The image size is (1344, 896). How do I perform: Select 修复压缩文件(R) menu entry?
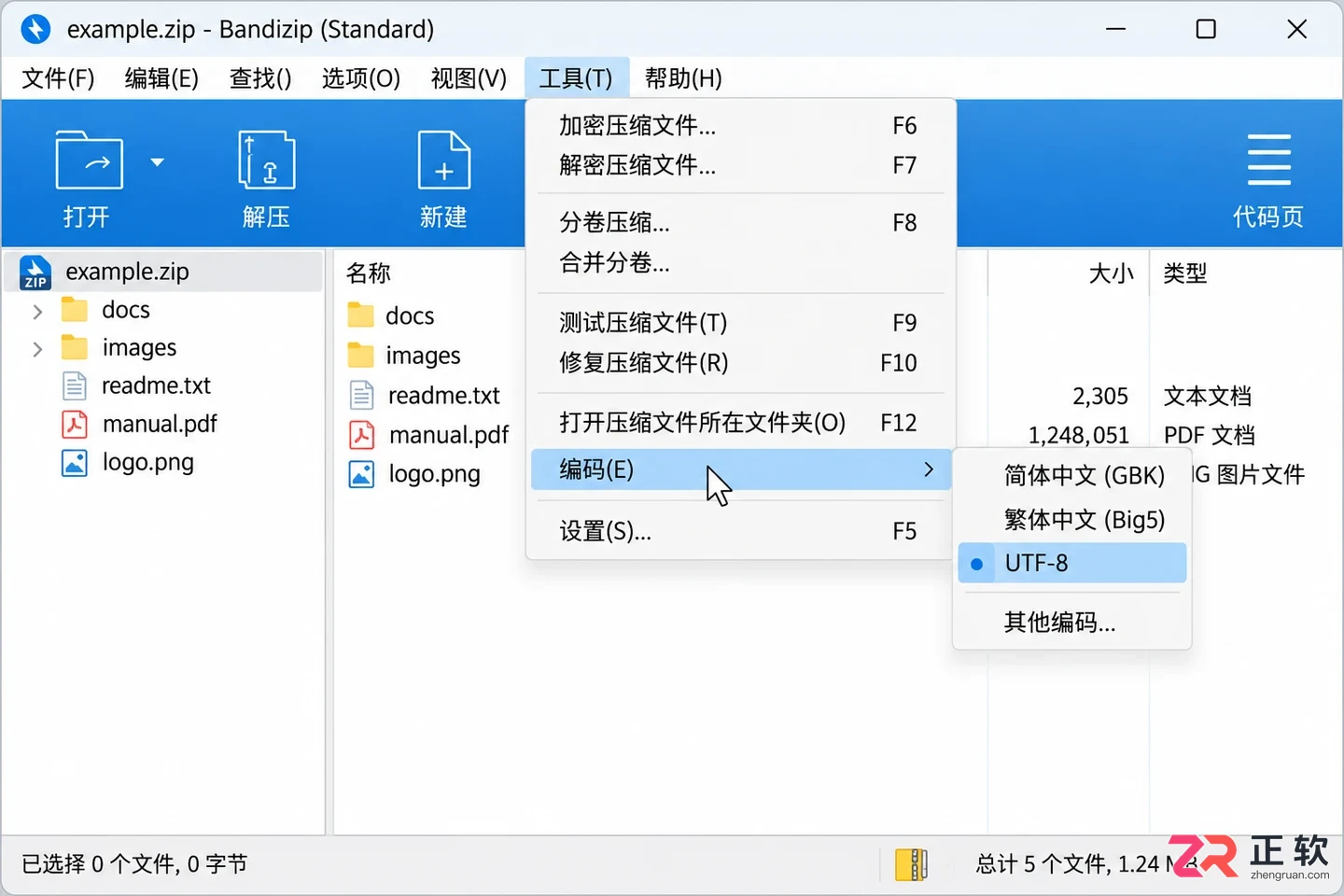[x=741, y=363]
